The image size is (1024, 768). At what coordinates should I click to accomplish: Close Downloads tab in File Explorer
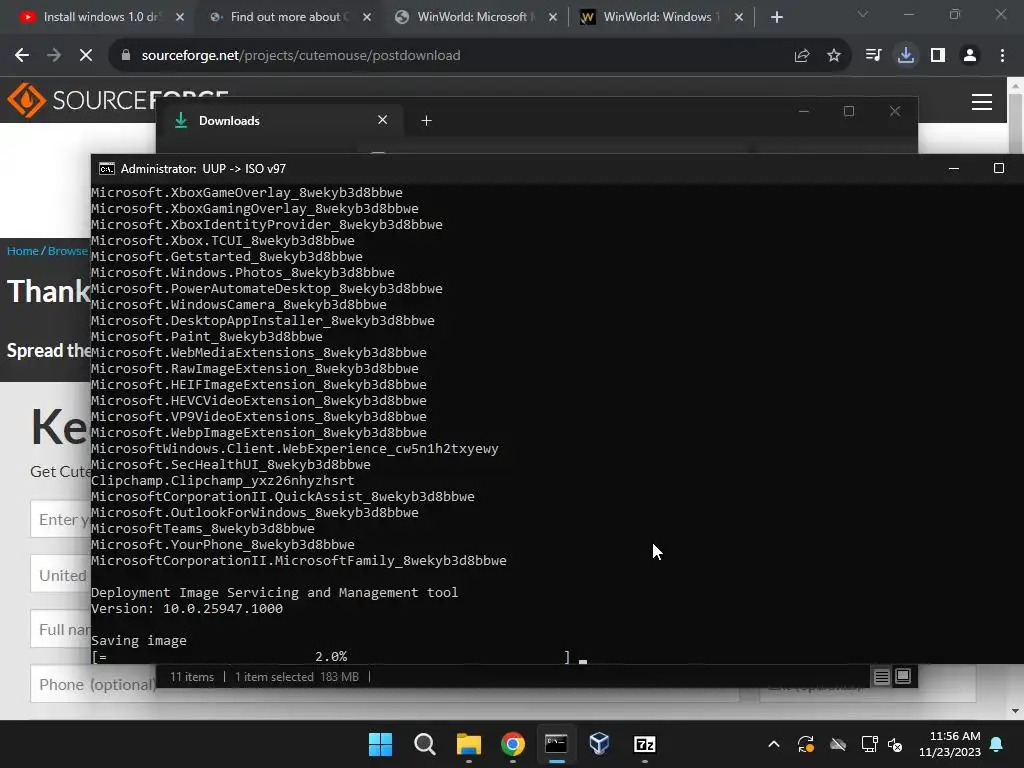(x=383, y=120)
